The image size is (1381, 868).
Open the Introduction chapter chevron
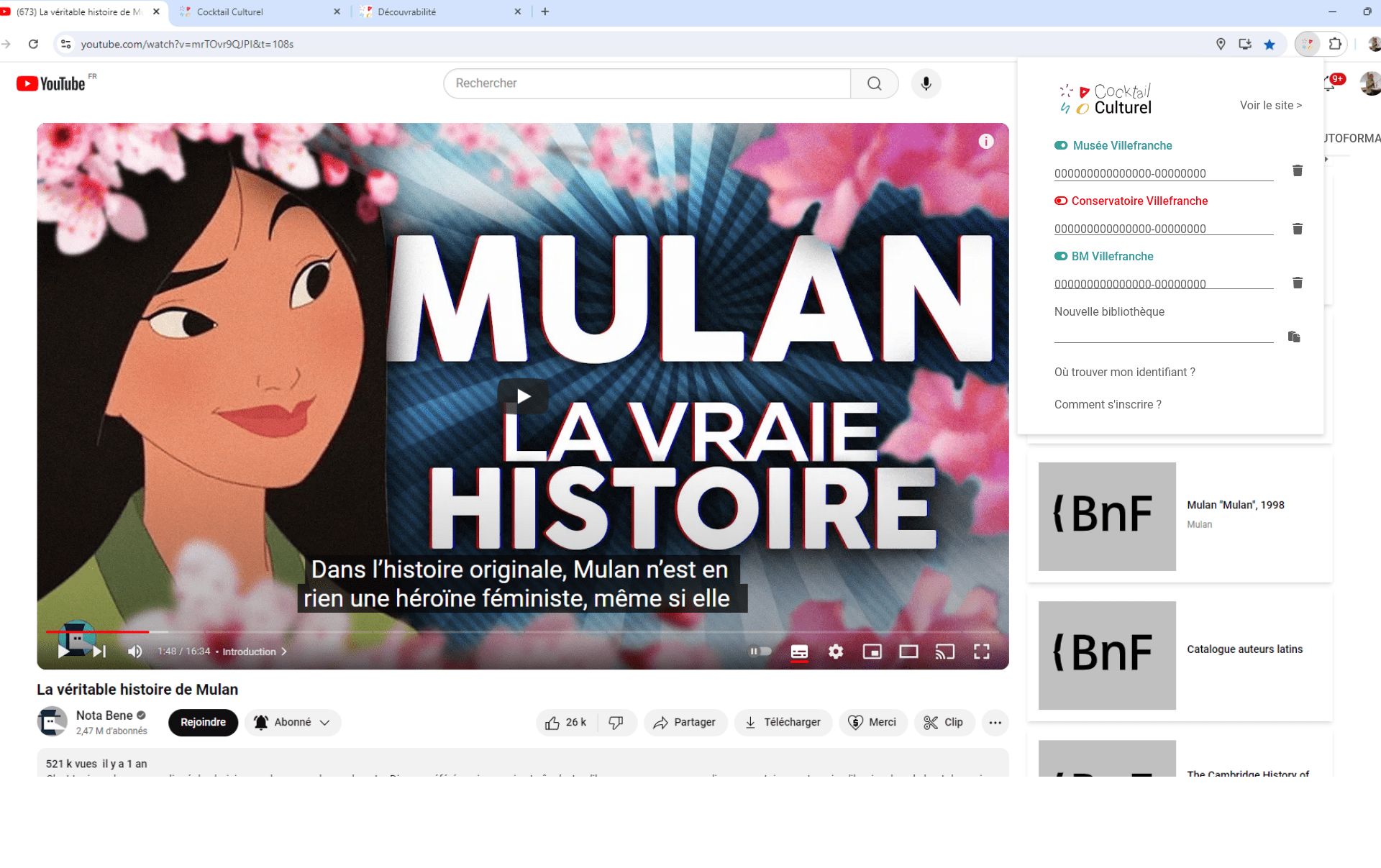pyautogui.click(x=284, y=652)
